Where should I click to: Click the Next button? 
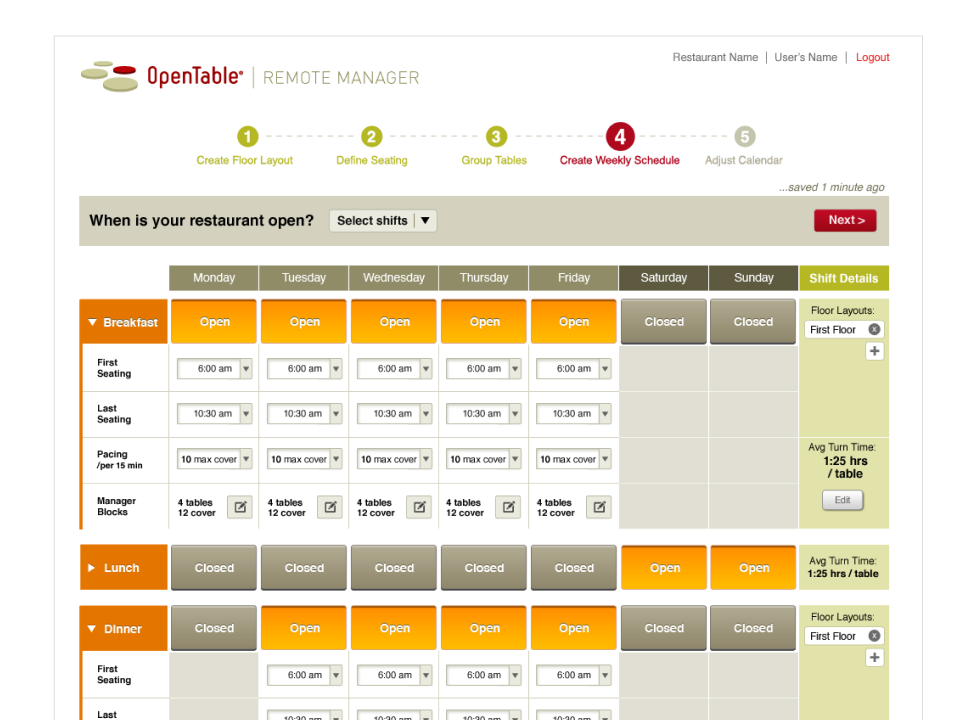point(845,220)
